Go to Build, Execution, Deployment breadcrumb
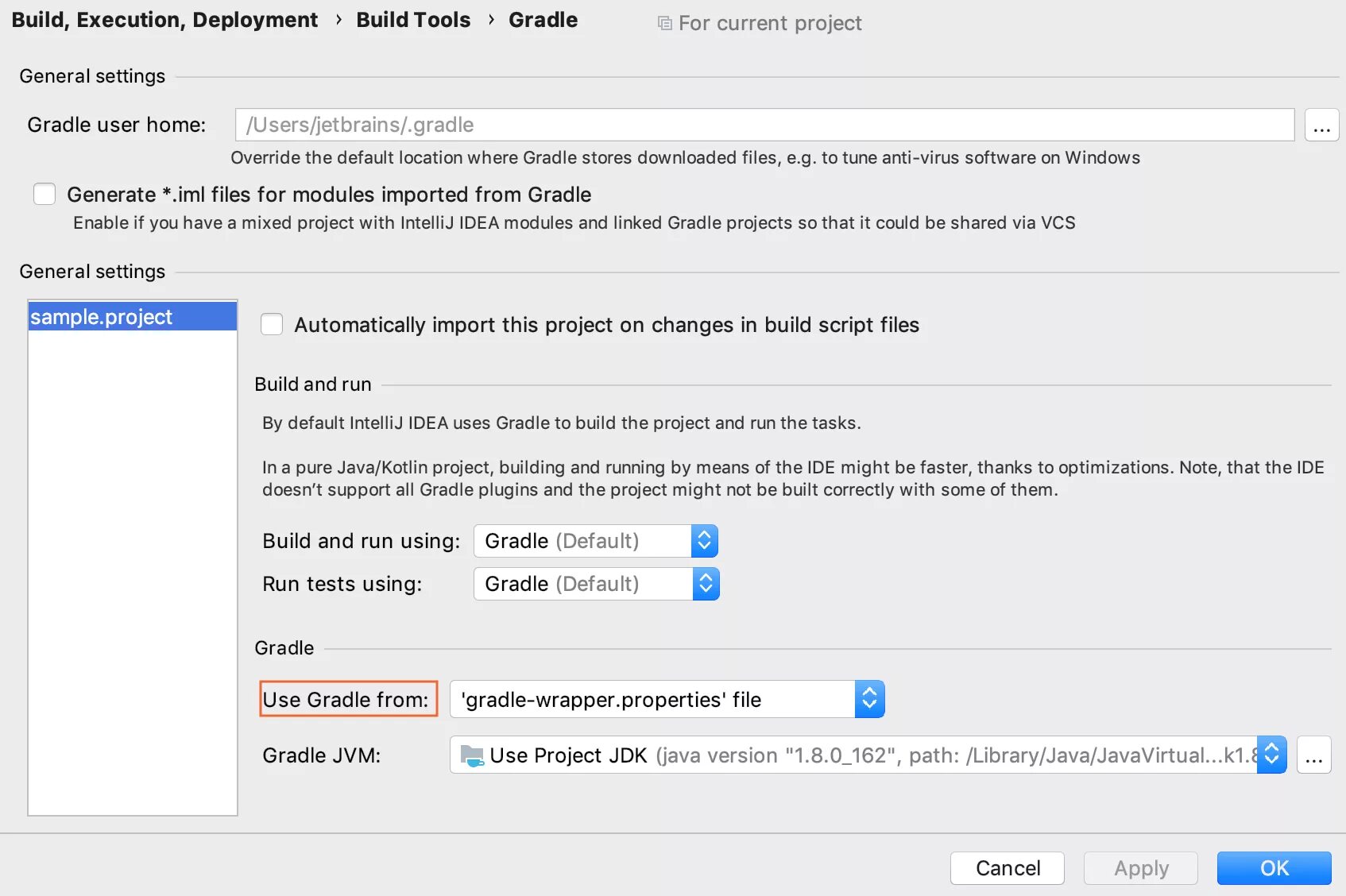Viewport: 1346px width, 896px height. (164, 20)
